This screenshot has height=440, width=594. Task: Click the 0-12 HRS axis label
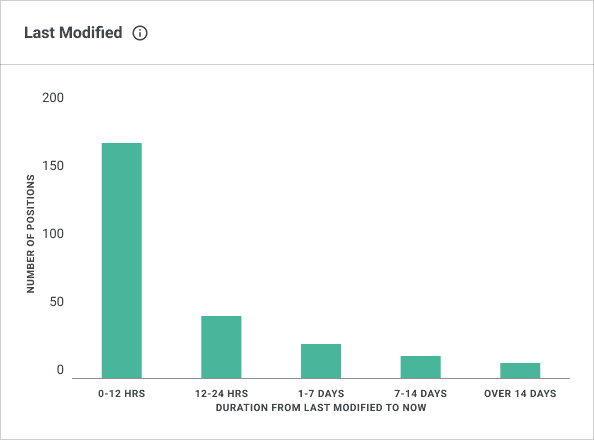click(x=122, y=393)
